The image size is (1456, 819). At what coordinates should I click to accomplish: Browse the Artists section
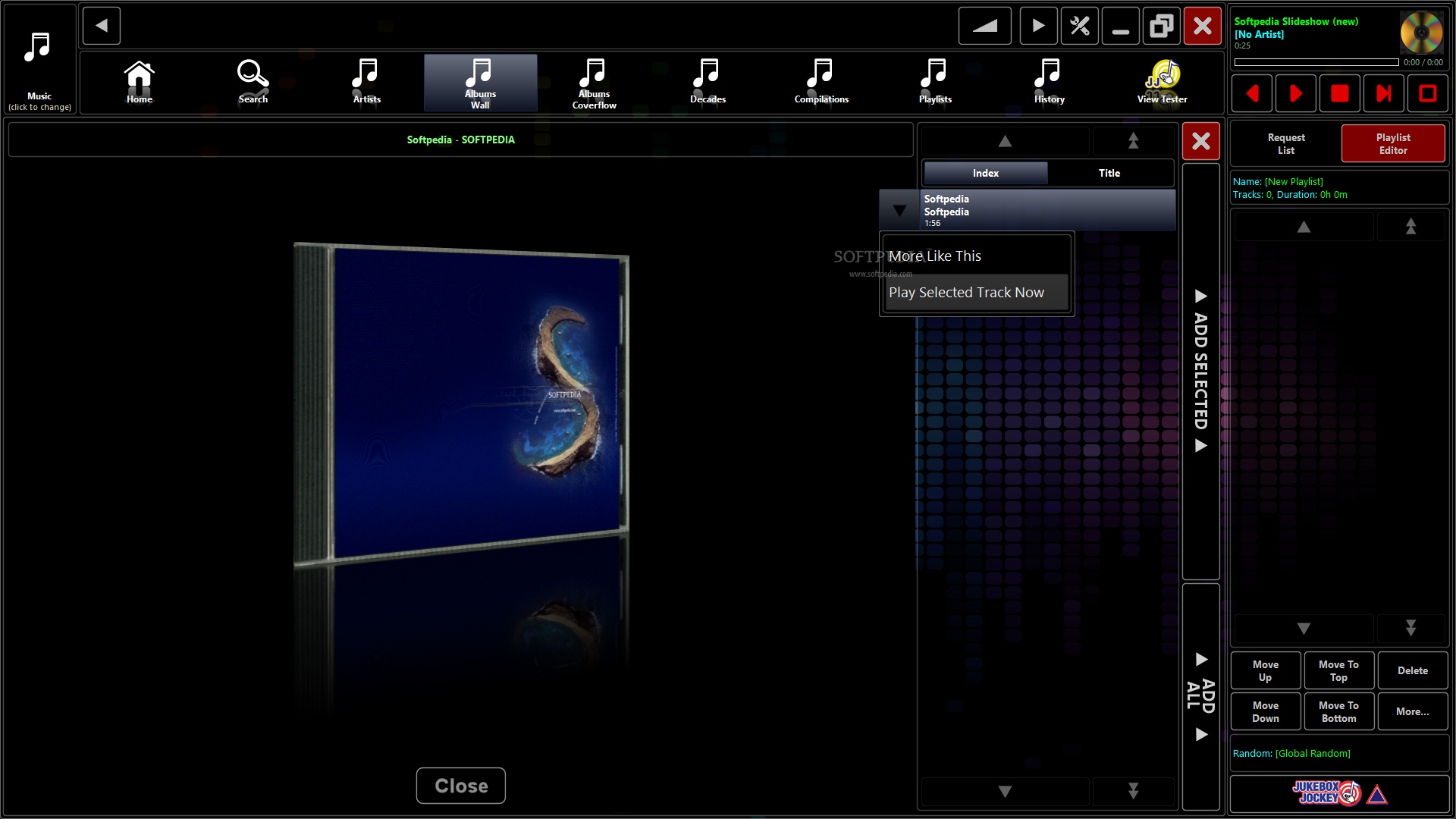tap(366, 83)
